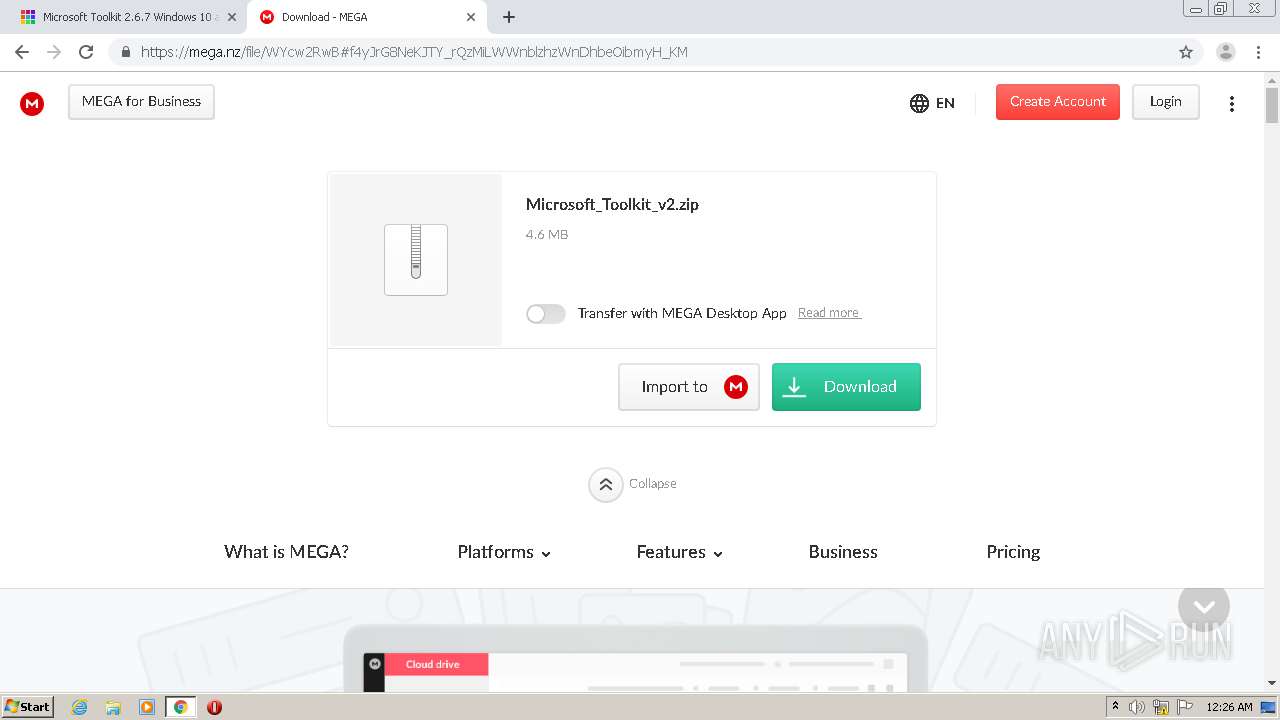
Task: Click the MEGA logo icon
Action: coord(32,103)
